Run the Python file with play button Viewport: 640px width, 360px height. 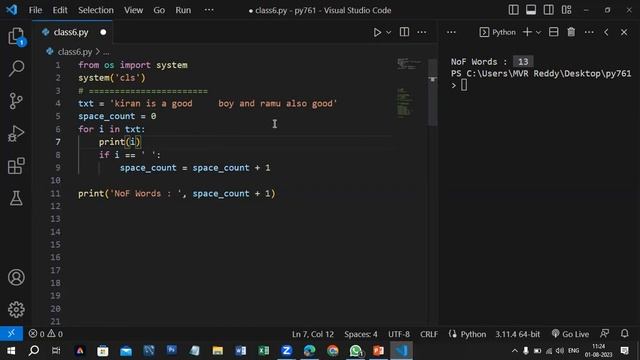(377, 32)
